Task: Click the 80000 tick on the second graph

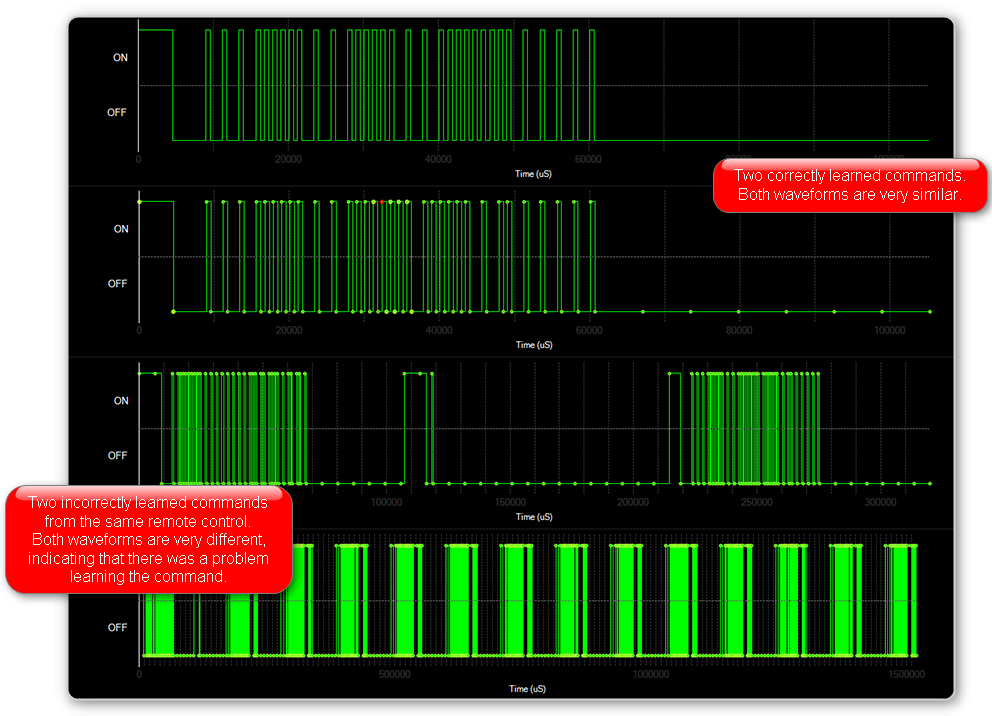Action: [x=739, y=331]
